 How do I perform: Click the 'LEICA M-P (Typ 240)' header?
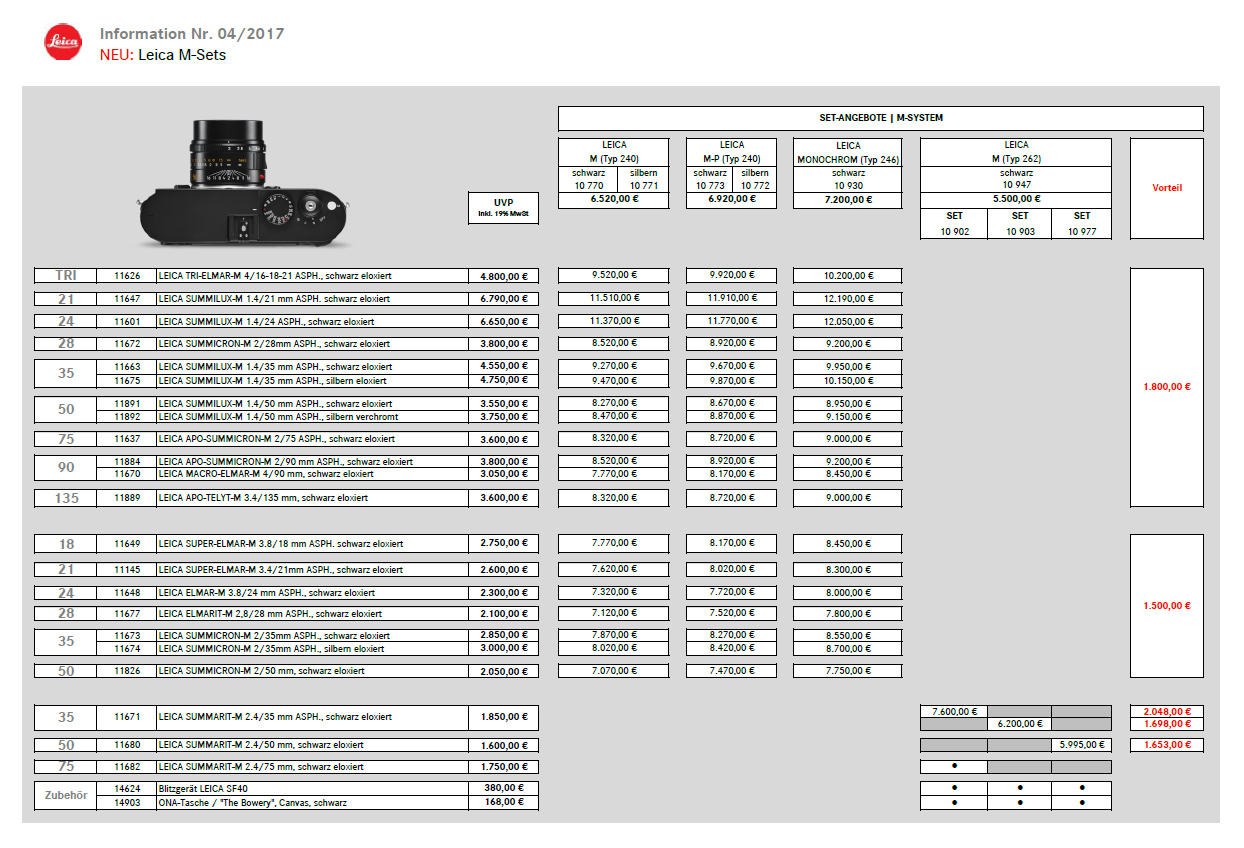732,151
